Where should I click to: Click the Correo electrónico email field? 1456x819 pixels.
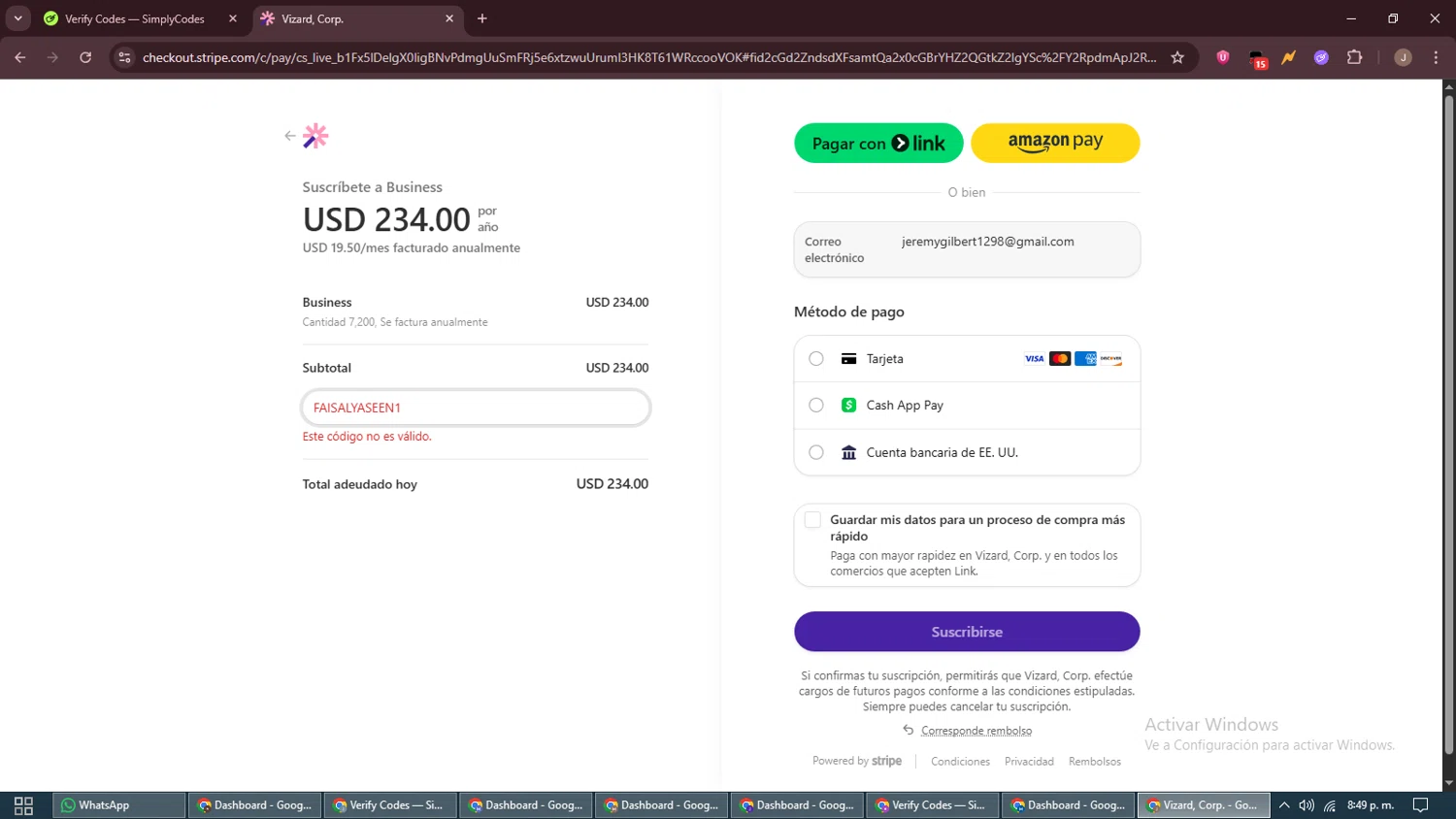click(967, 249)
